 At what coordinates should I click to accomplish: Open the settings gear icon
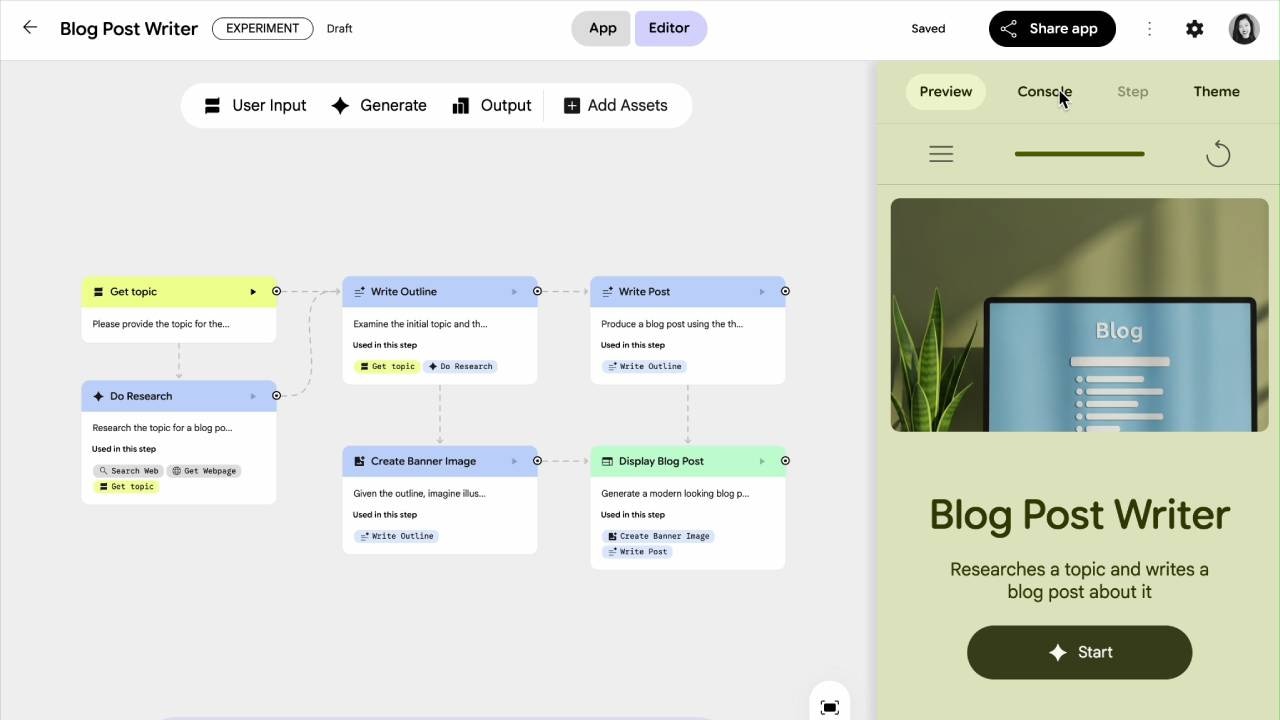pos(1194,29)
